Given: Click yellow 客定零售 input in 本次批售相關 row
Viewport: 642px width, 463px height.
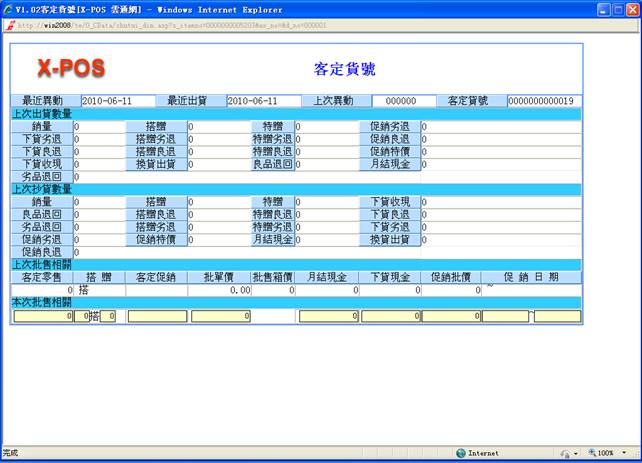Looking at the screenshot, I should (43, 316).
